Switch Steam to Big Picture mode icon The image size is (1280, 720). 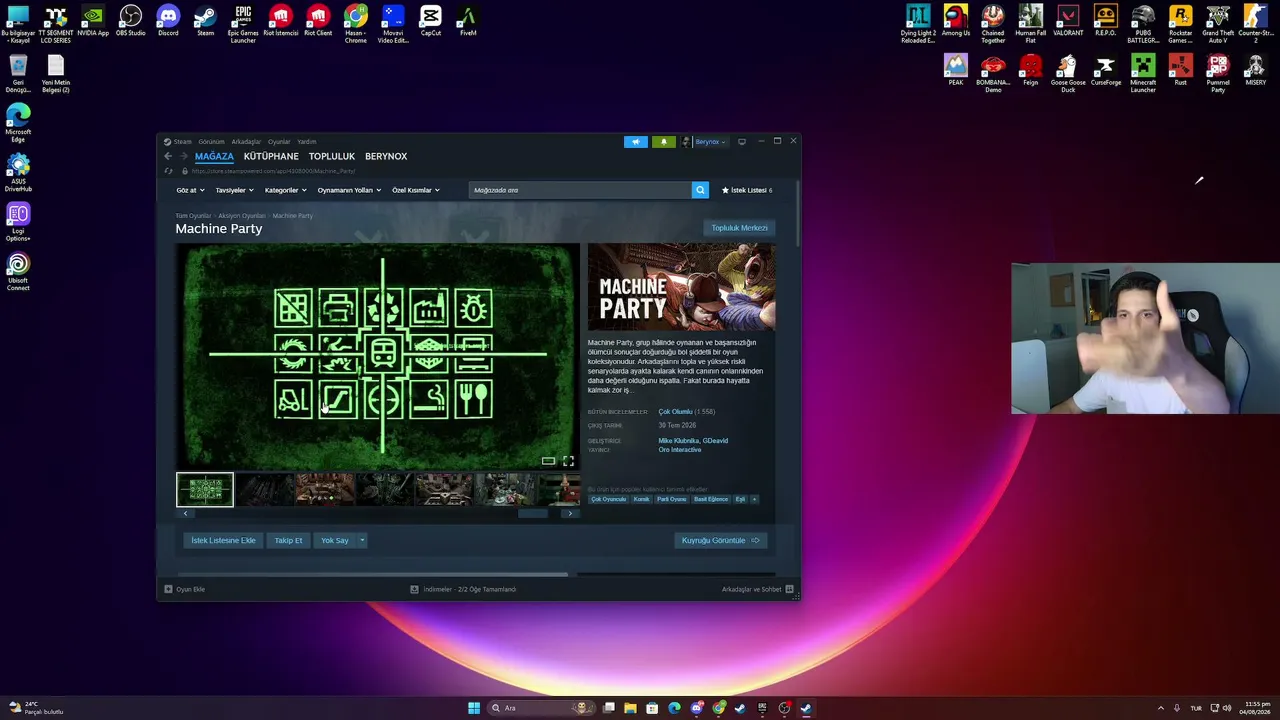[742, 142]
